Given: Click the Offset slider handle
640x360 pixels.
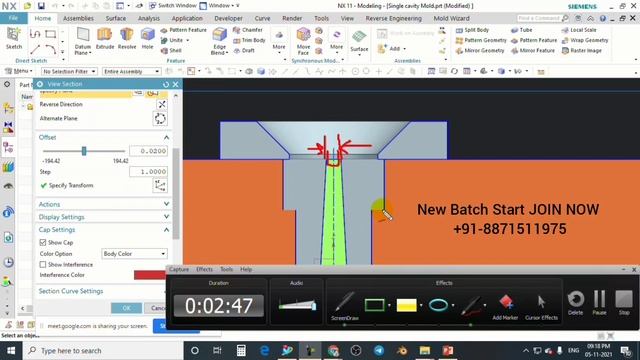Looking at the screenshot, I should pos(84,151).
